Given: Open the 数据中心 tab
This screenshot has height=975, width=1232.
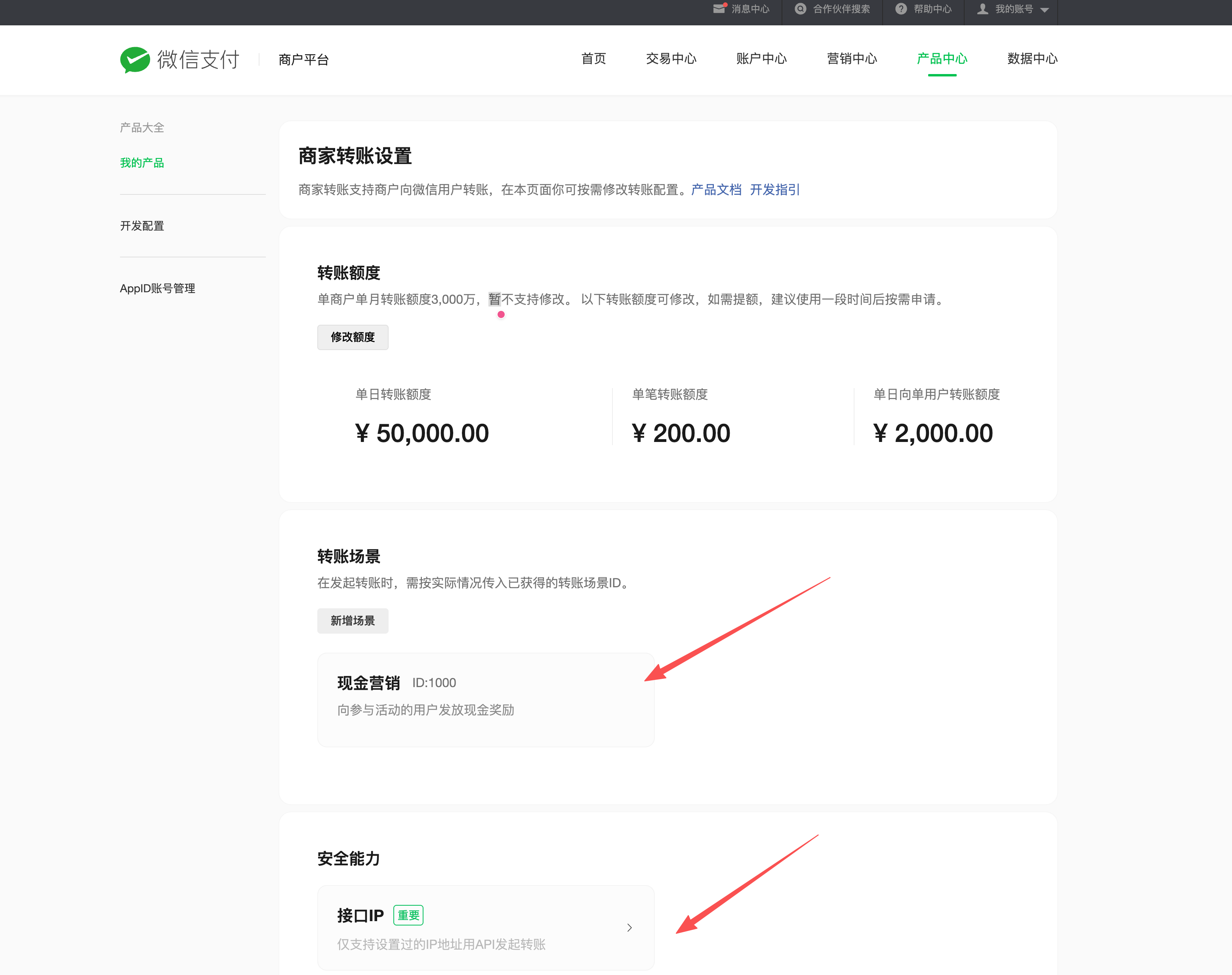Looking at the screenshot, I should (1032, 59).
